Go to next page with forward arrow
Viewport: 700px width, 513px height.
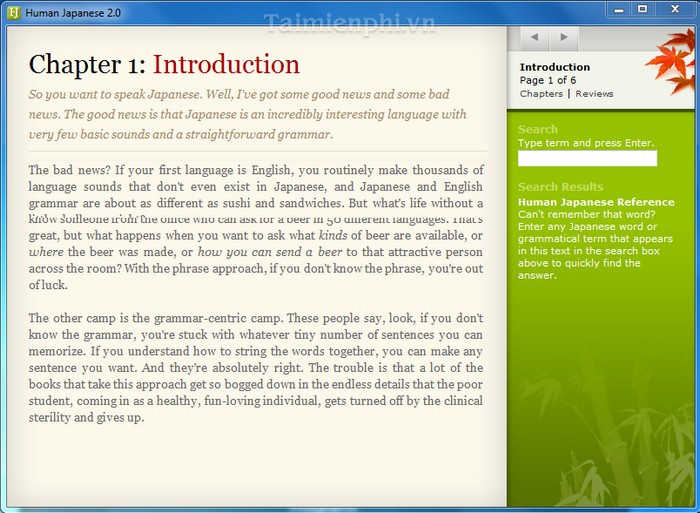pyautogui.click(x=564, y=38)
